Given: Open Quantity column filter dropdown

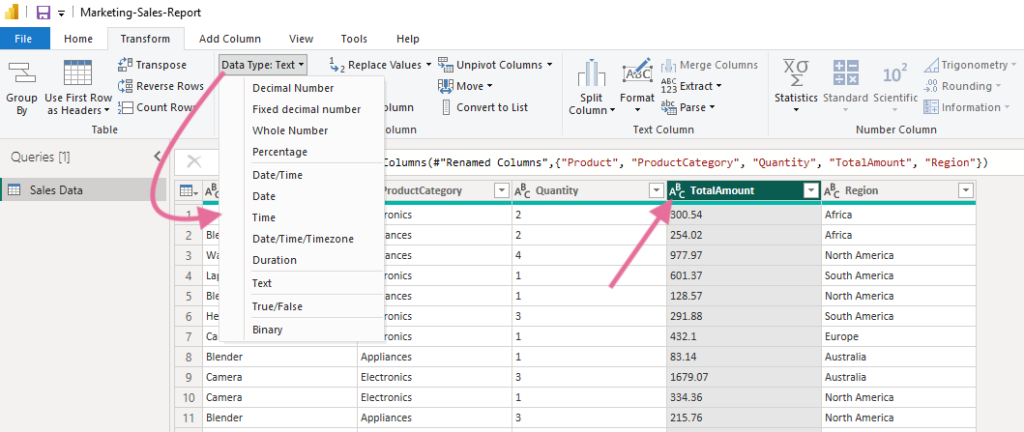Looking at the screenshot, I should point(656,191).
